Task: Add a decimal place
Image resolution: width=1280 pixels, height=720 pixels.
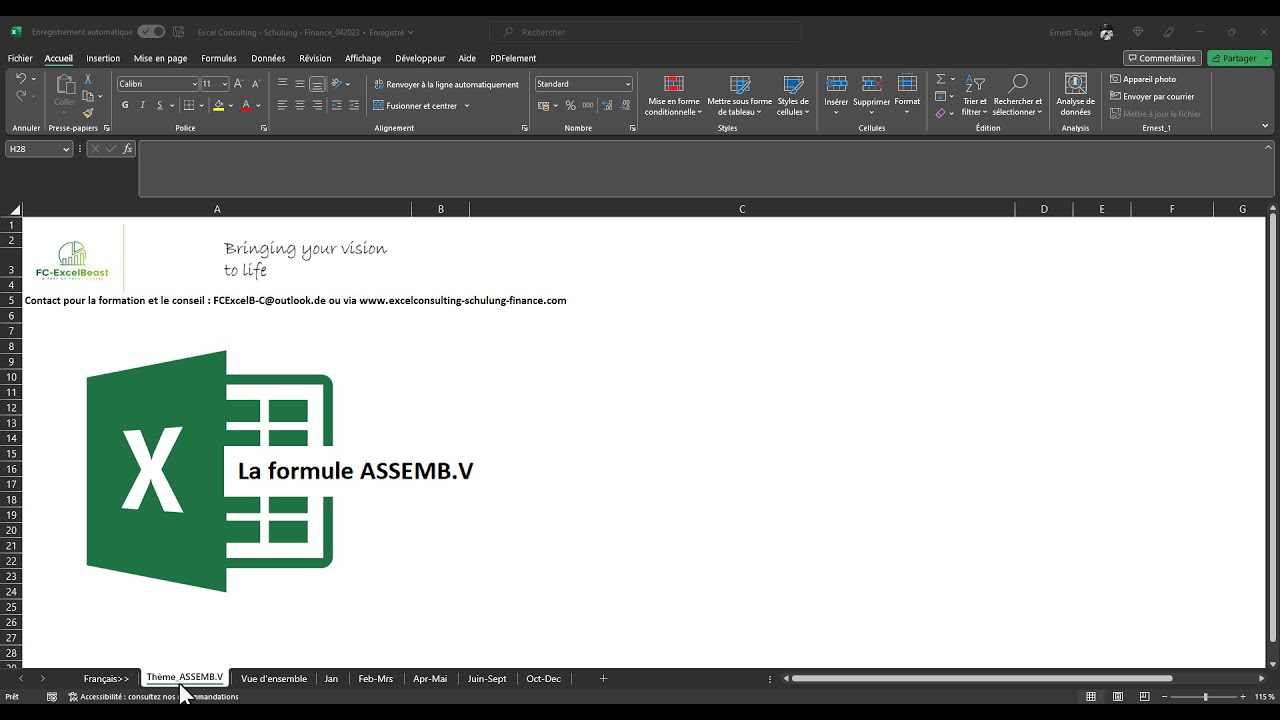Action: tap(606, 105)
